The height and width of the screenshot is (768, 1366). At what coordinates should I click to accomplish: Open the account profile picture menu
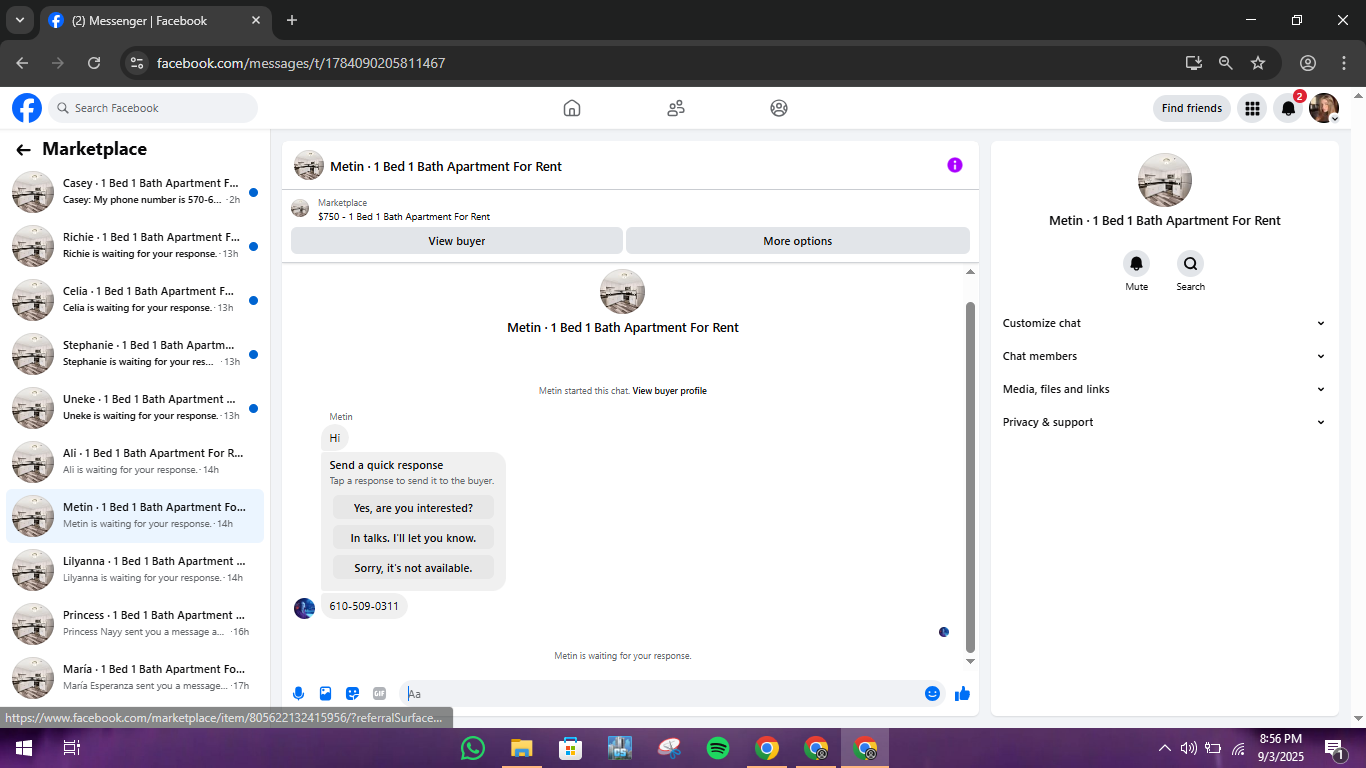coord(1324,108)
